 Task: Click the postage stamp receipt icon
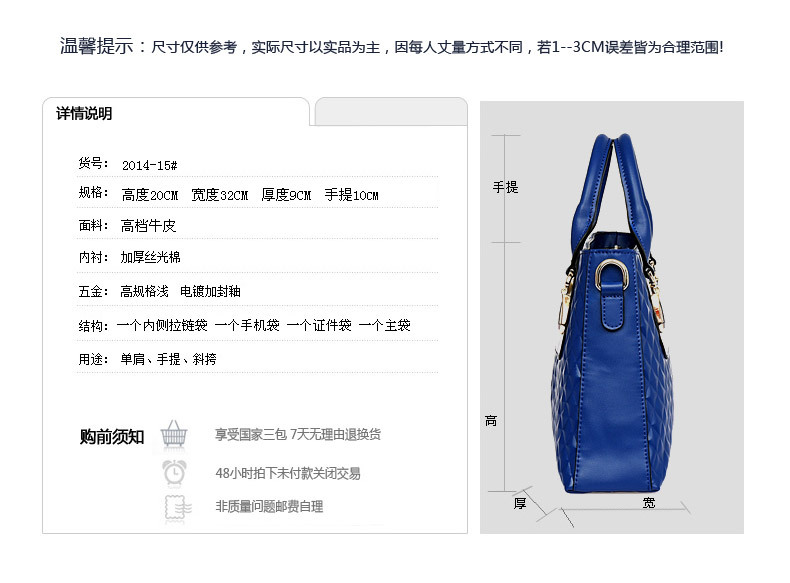click(178, 507)
